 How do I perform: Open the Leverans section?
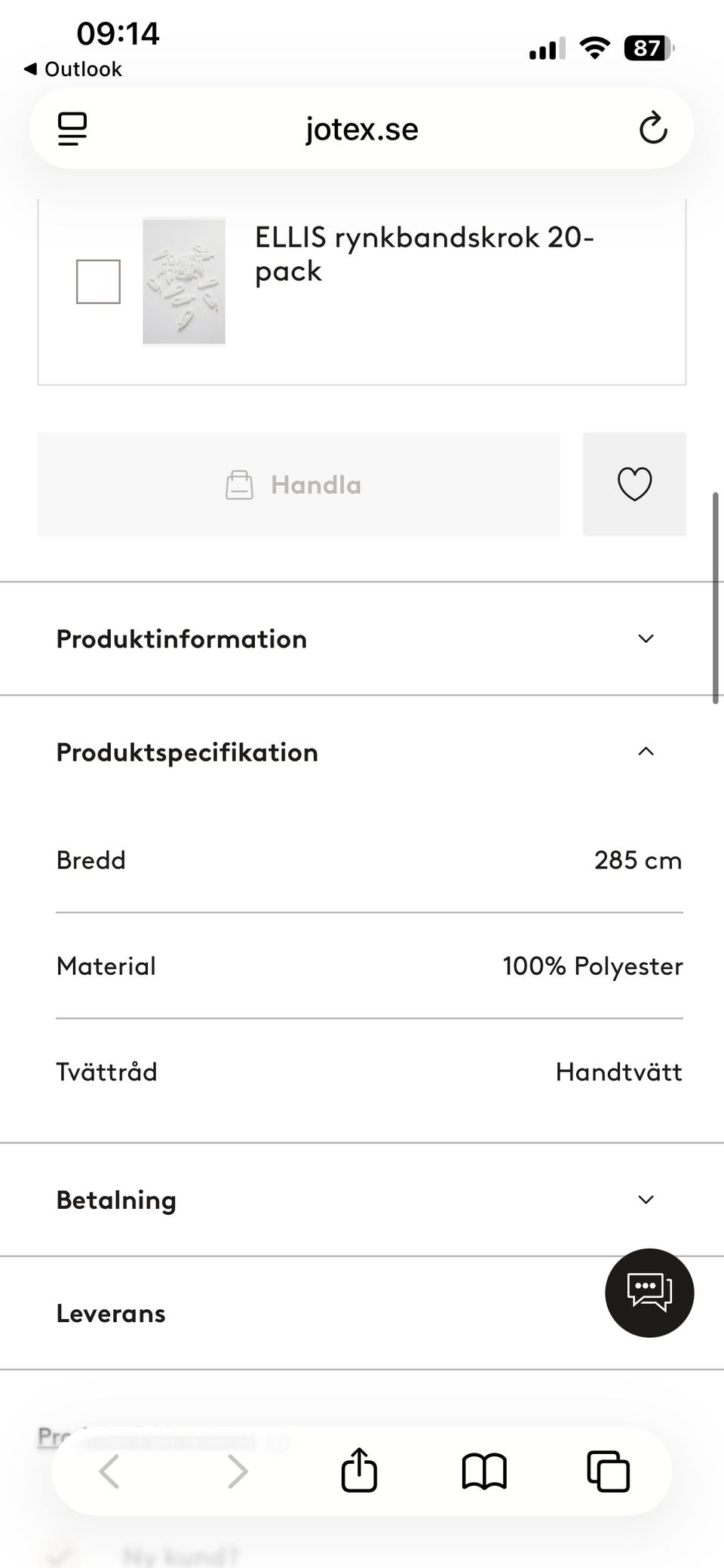click(x=111, y=1314)
